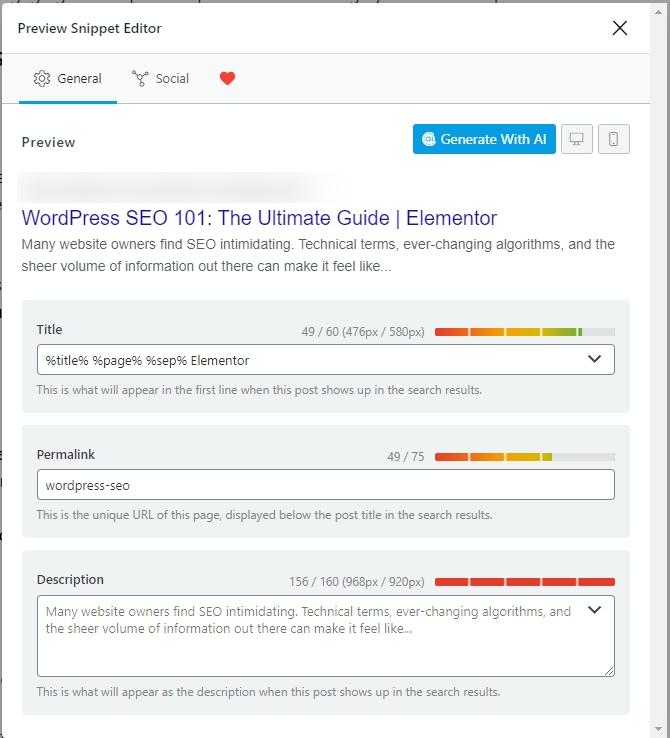Expand the Title variables dropdown arrow
The height and width of the screenshot is (738, 670).
coord(595,359)
